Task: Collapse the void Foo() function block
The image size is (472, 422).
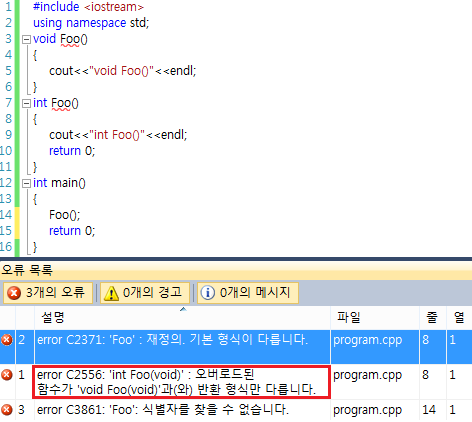Action: click(26, 40)
